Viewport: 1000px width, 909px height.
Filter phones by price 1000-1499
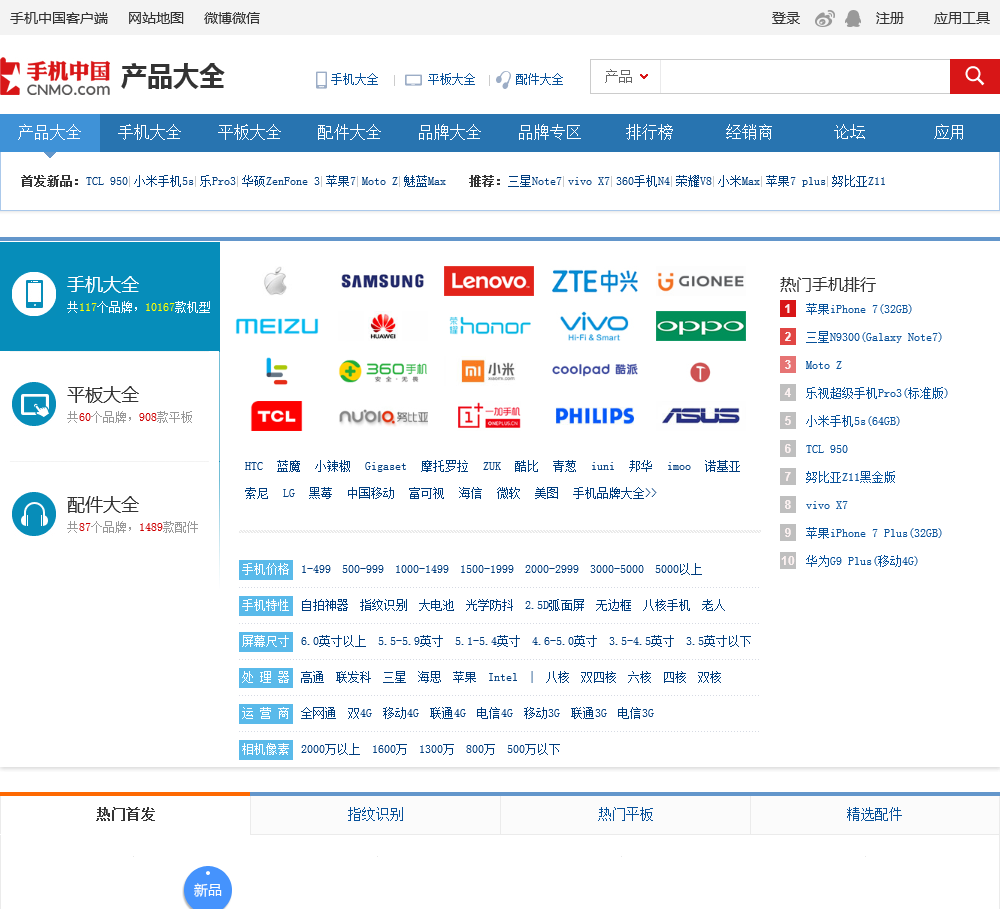422,569
